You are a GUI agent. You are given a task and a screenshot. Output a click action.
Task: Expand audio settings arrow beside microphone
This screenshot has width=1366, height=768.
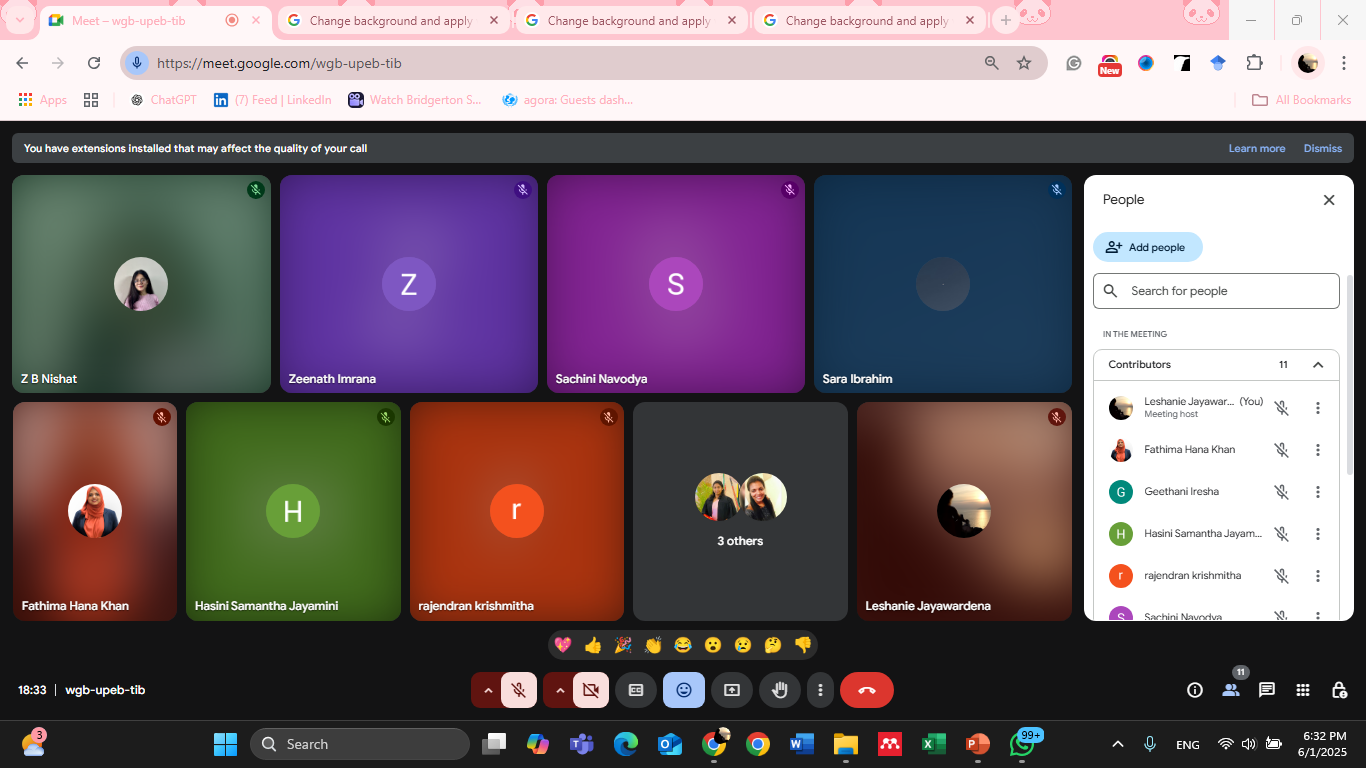click(x=488, y=690)
